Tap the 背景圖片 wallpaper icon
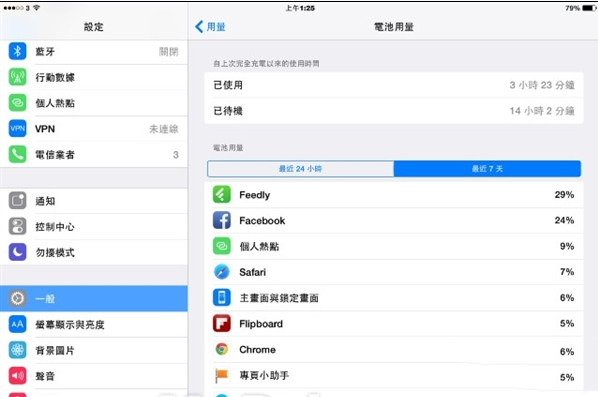The image size is (598, 397). click(x=18, y=350)
